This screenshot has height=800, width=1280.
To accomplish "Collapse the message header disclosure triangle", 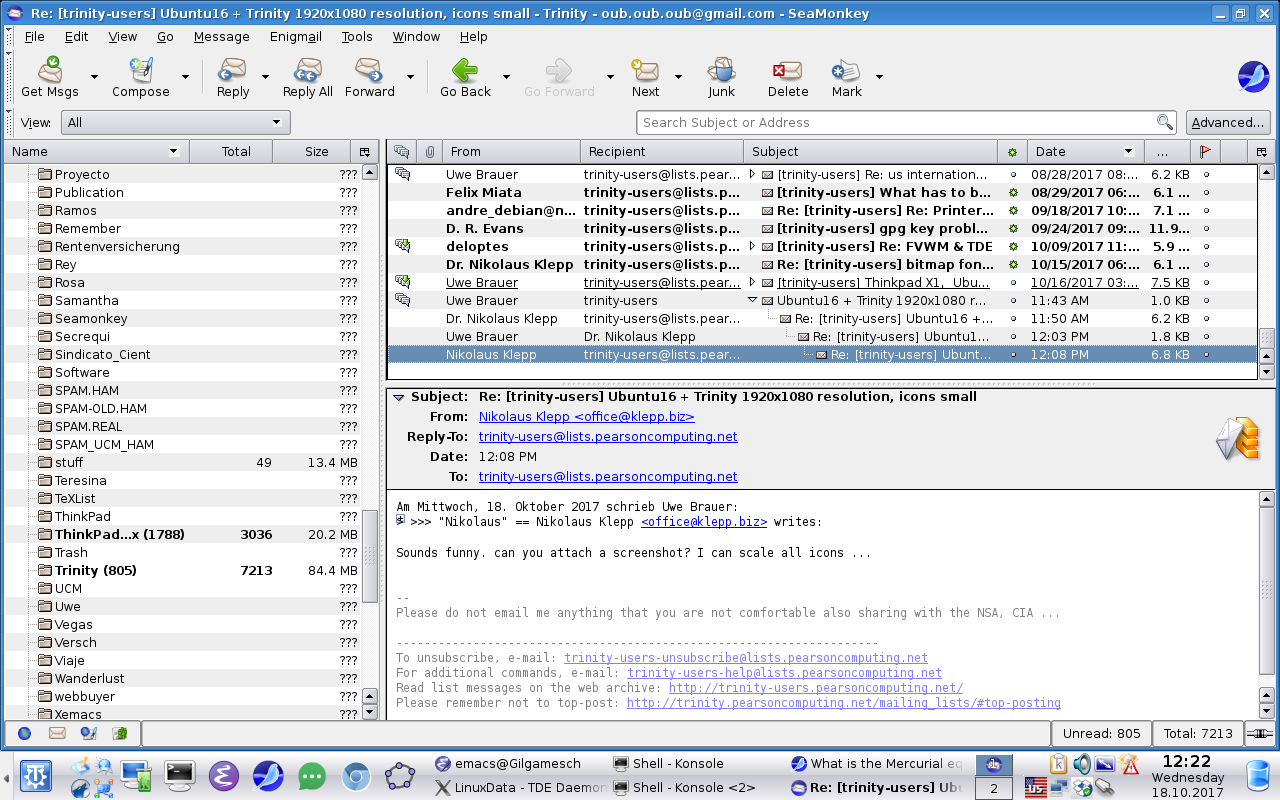I will click(399, 397).
